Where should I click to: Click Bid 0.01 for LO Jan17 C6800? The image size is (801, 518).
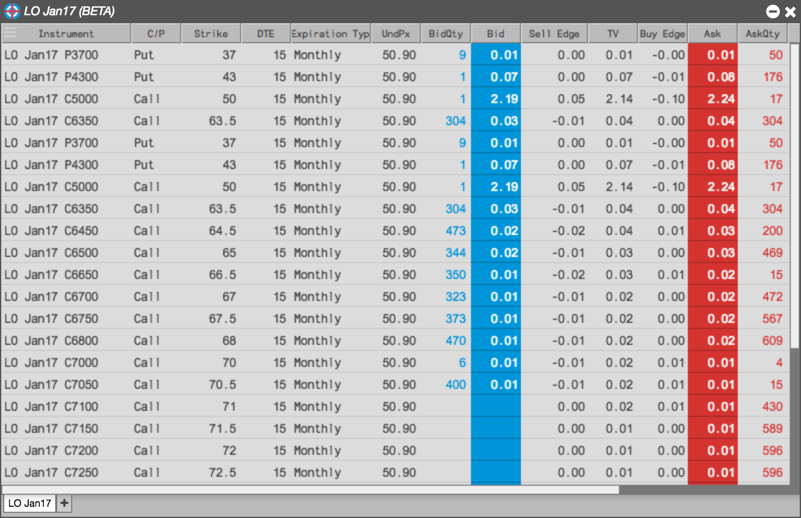click(x=496, y=341)
